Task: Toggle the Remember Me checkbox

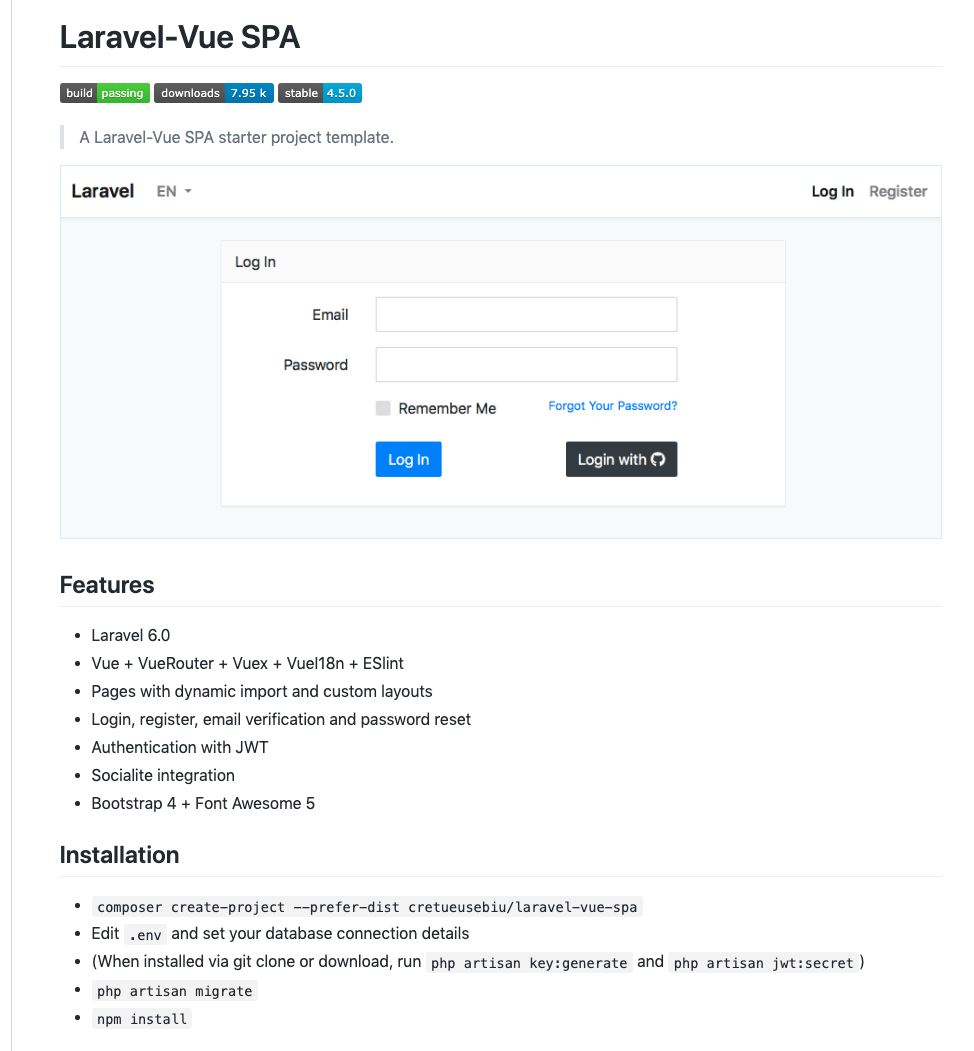Action: [x=383, y=408]
